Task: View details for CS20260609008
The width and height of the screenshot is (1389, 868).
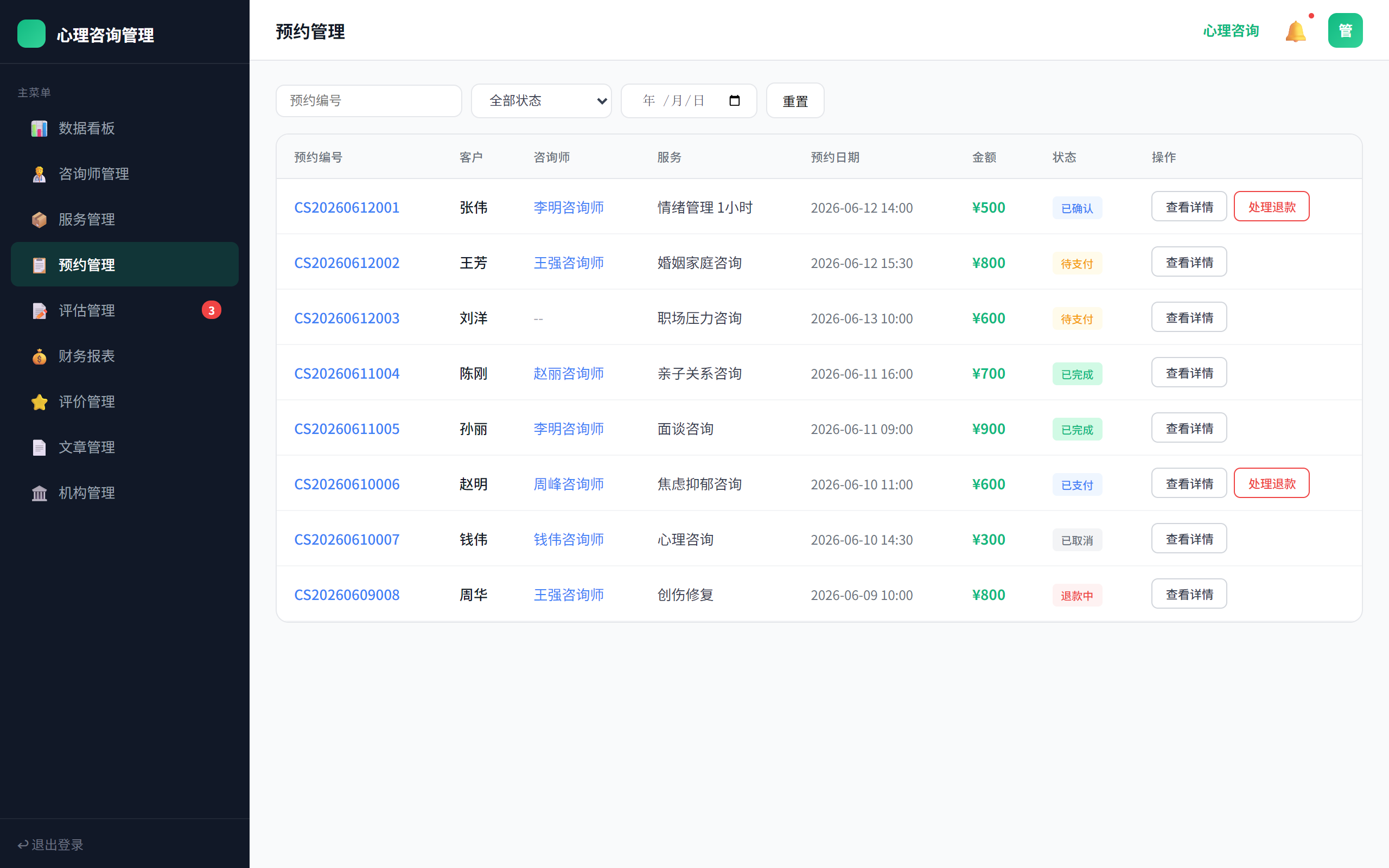Action: [1189, 594]
